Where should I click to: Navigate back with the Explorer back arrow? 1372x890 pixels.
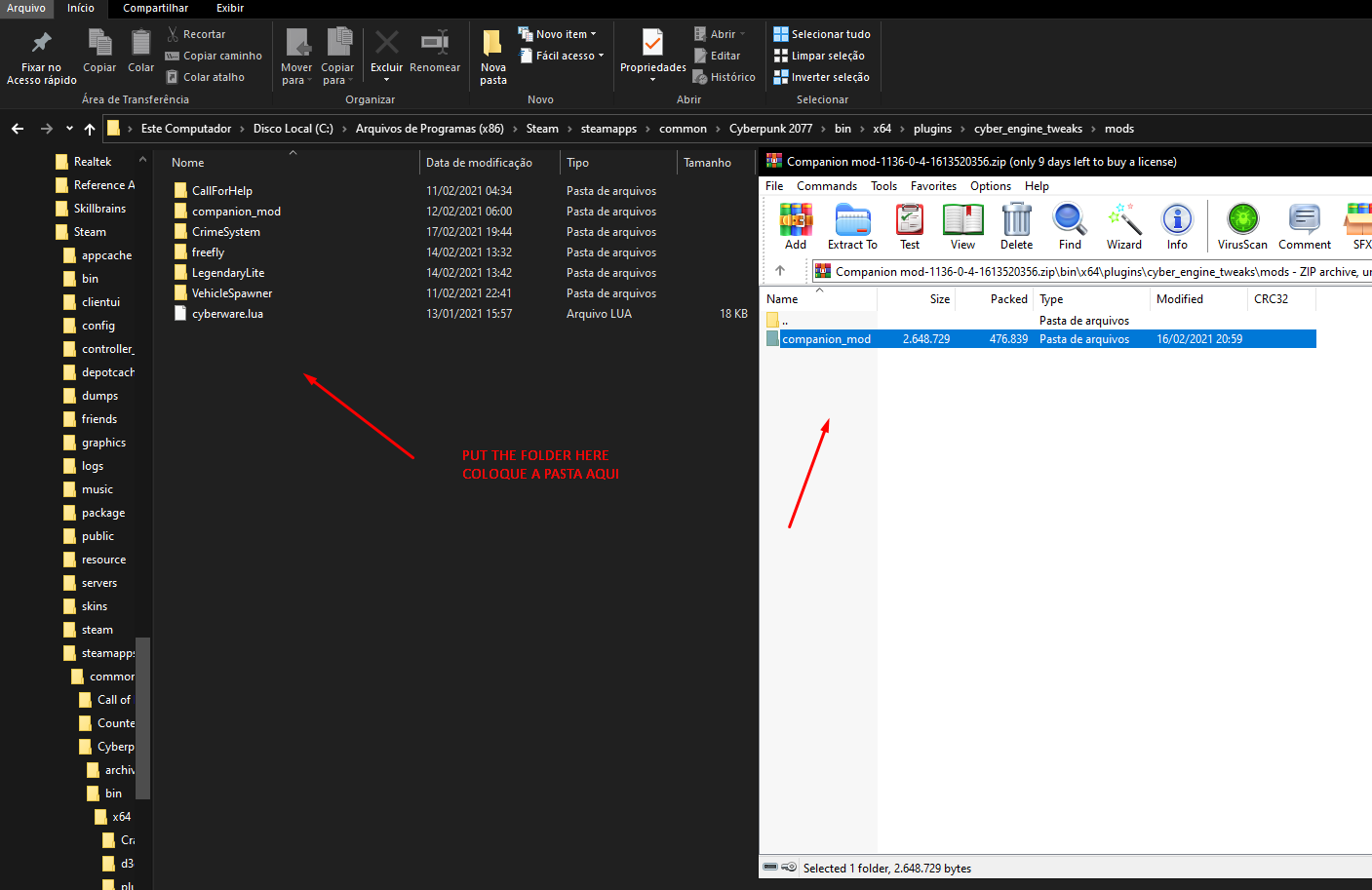(x=18, y=129)
